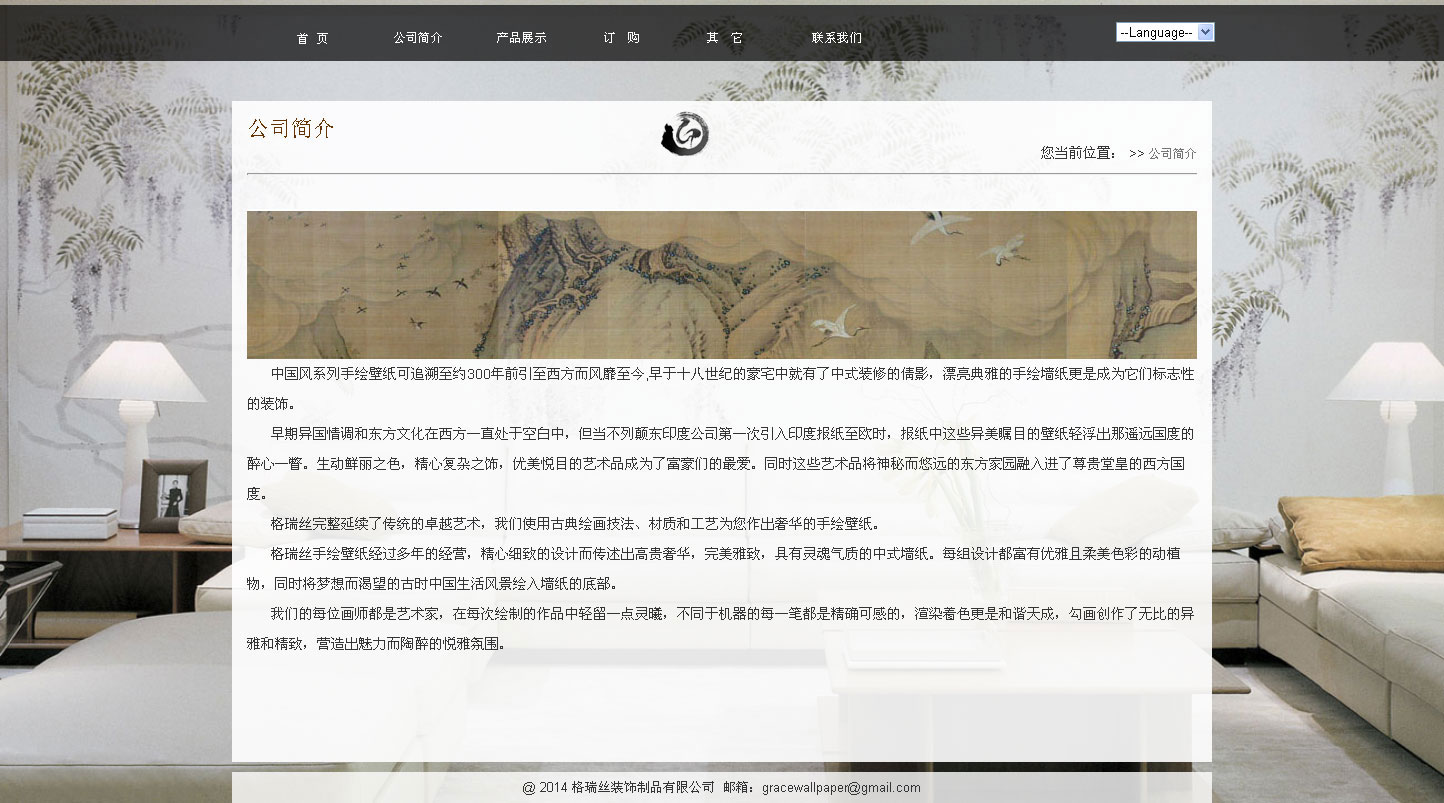Click the @ 2014 格瑞丝装饰制品有限公司 footer text

coord(618,788)
